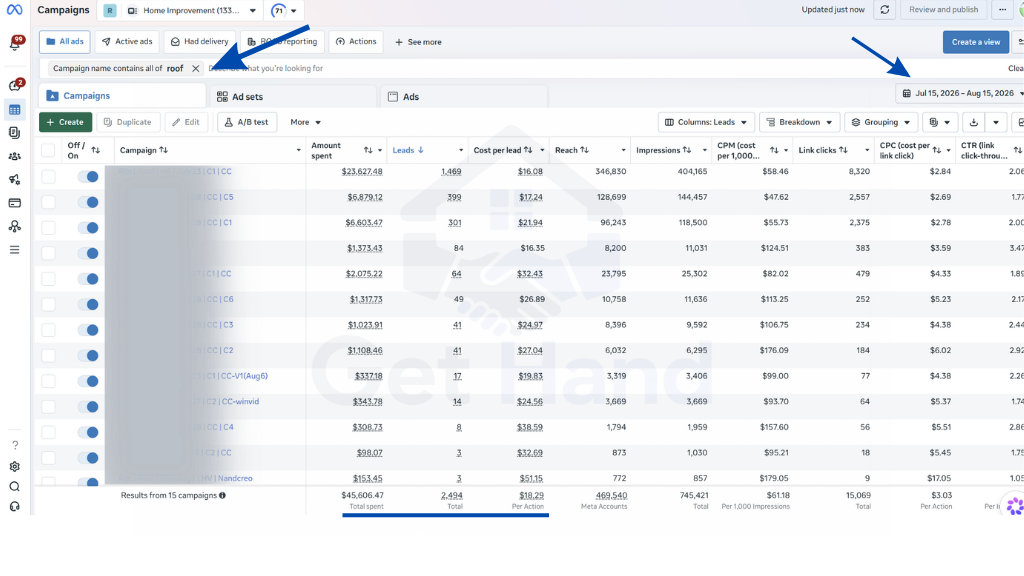Click Review and publish button
The width and height of the screenshot is (1024, 576).
943,10
